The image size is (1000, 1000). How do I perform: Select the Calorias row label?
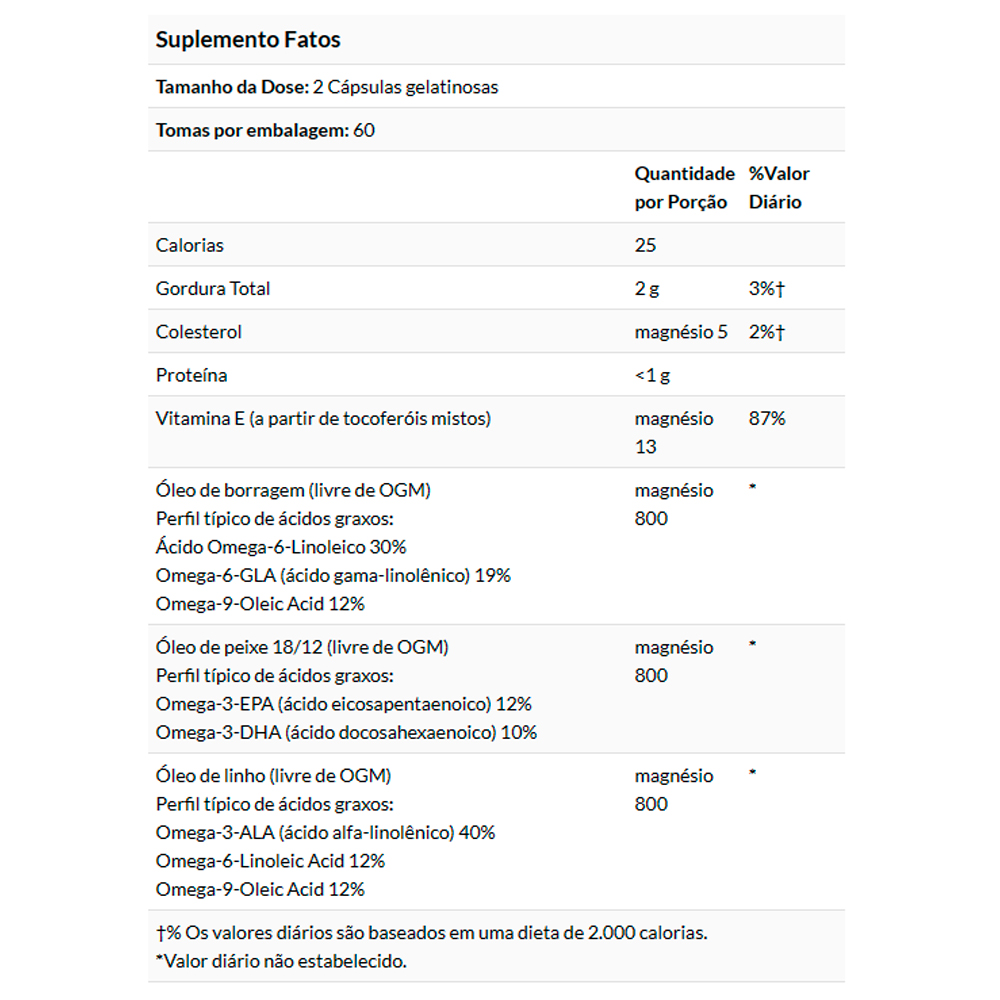(x=189, y=245)
